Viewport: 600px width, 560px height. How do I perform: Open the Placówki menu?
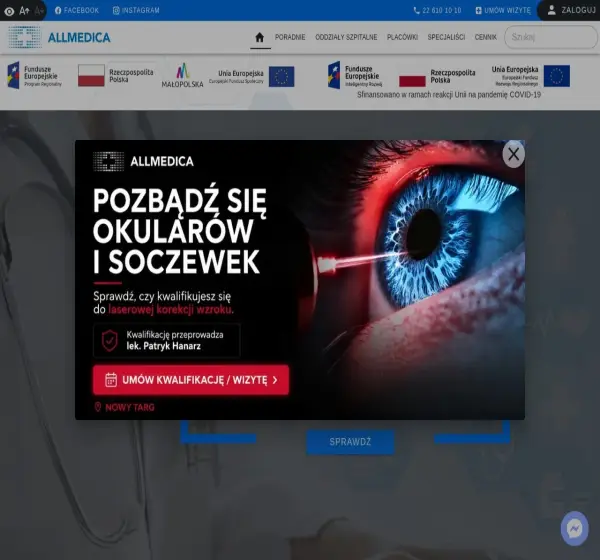click(402, 37)
